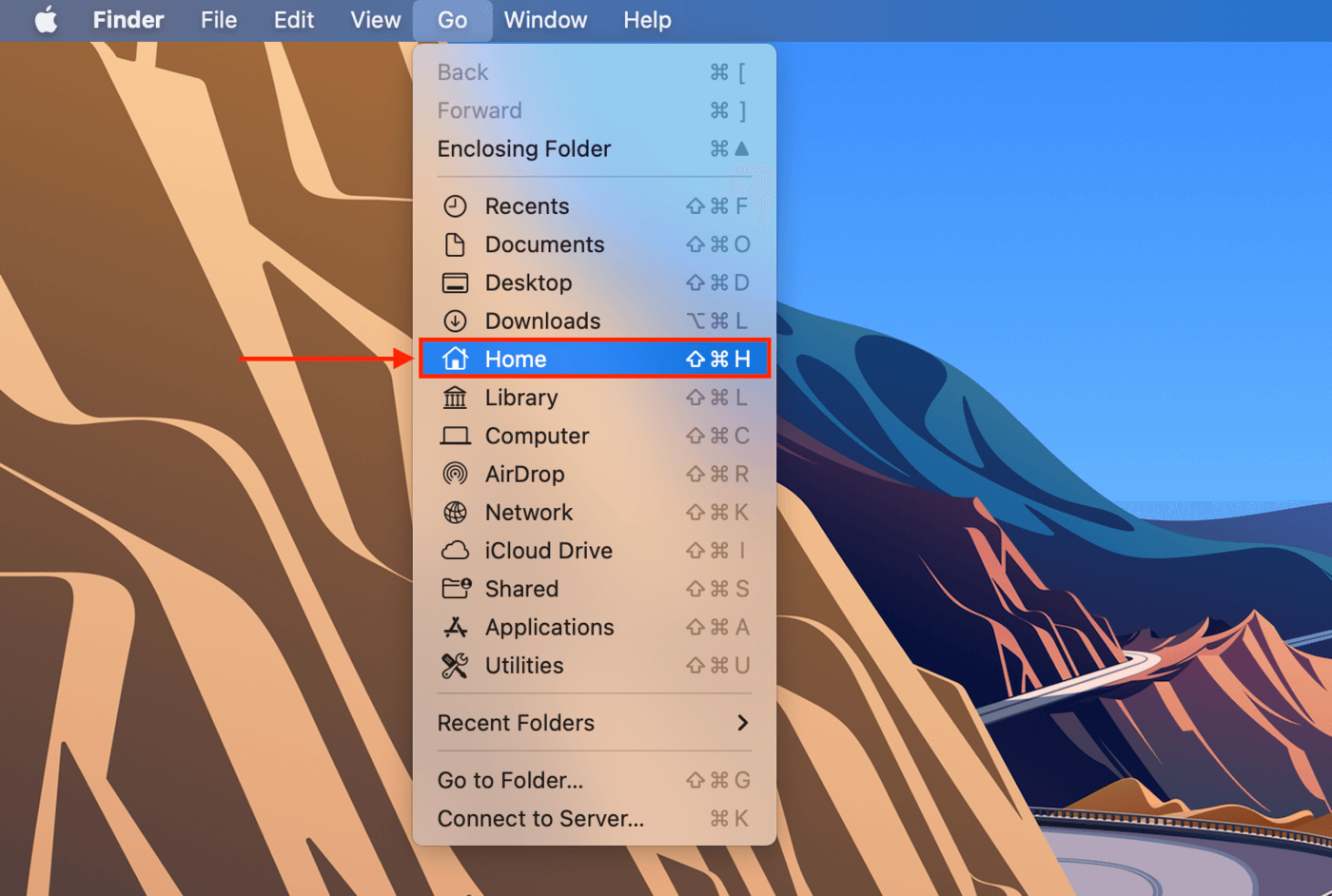This screenshot has width=1332, height=896.
Task: Click the Computer laptop icon
Action: click(x=456, y=436)
